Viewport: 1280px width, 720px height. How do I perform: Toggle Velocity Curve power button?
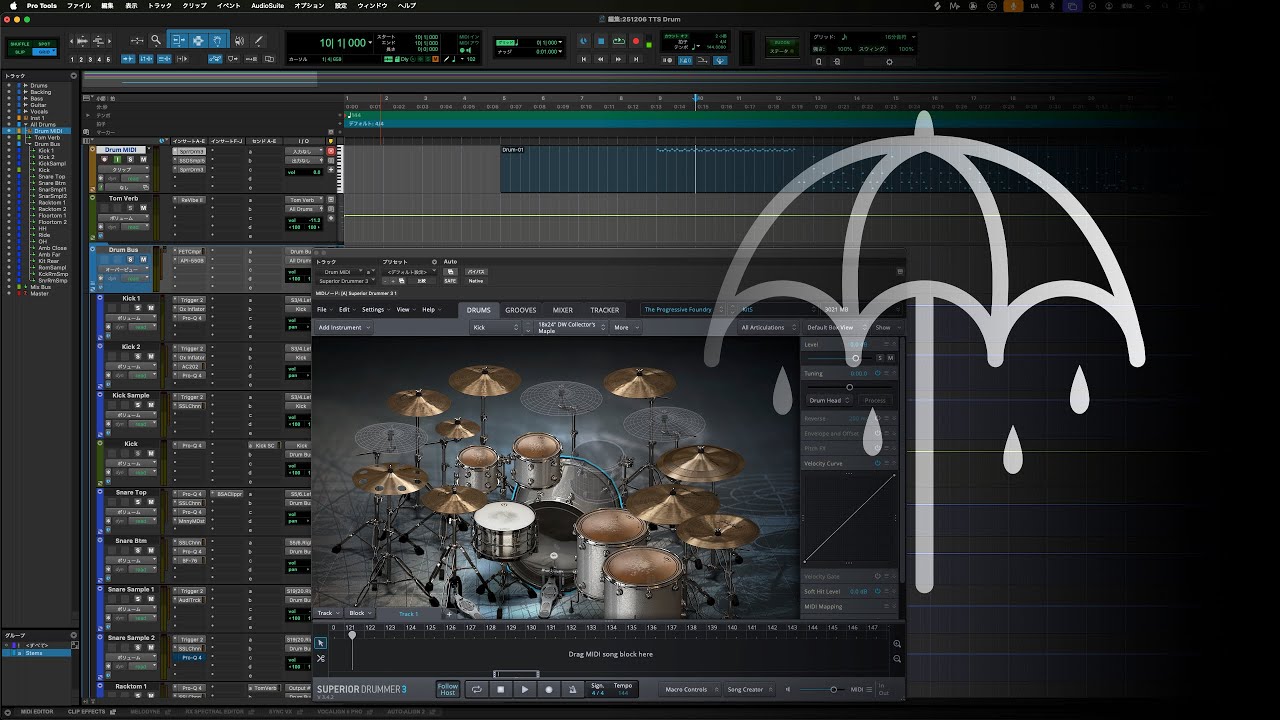pos(878,463)
